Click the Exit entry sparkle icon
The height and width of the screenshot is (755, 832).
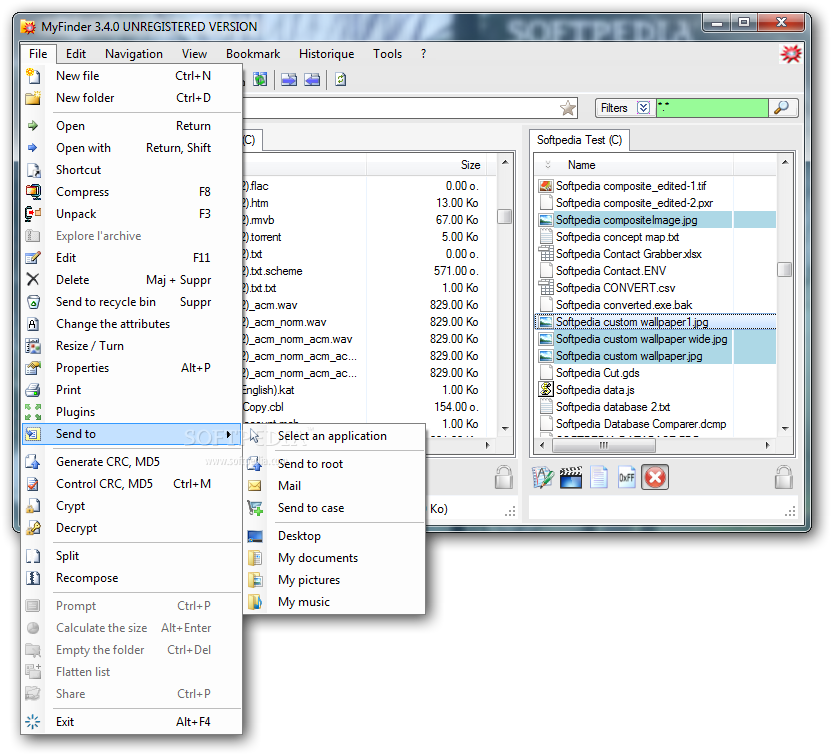[33, 722]
